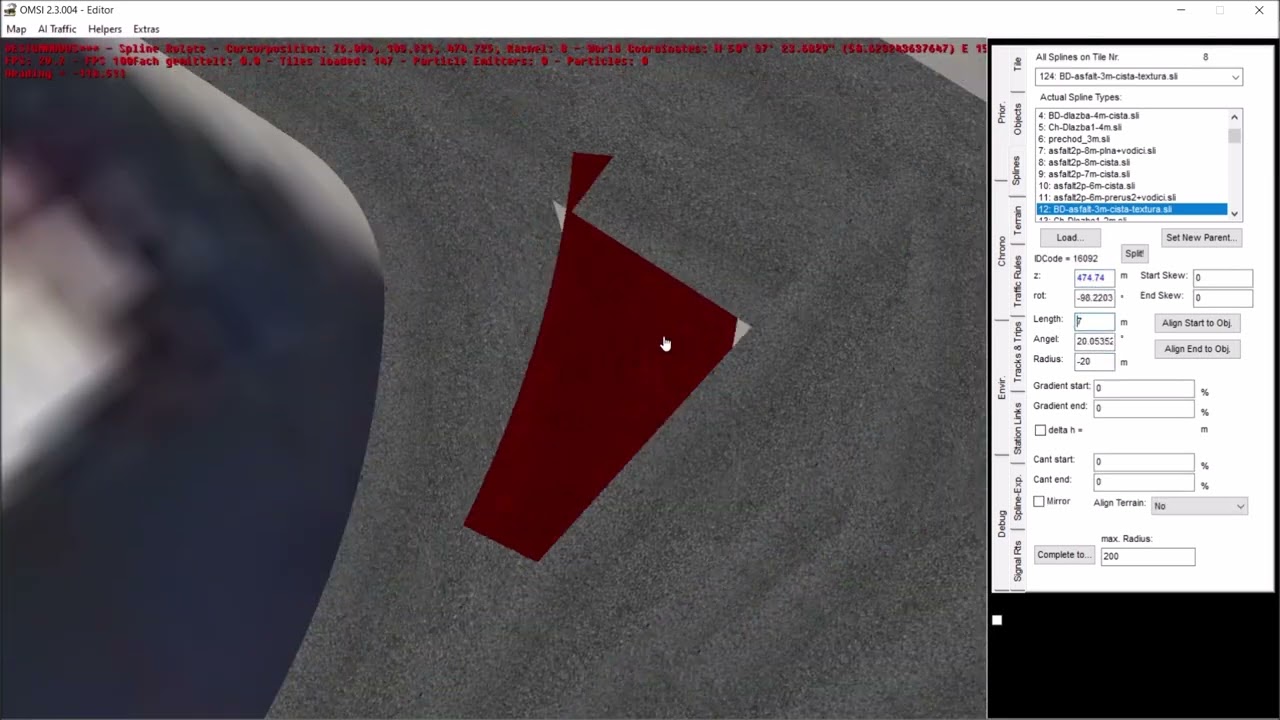Switch to the Signal Rts tab

[1018, 562]
